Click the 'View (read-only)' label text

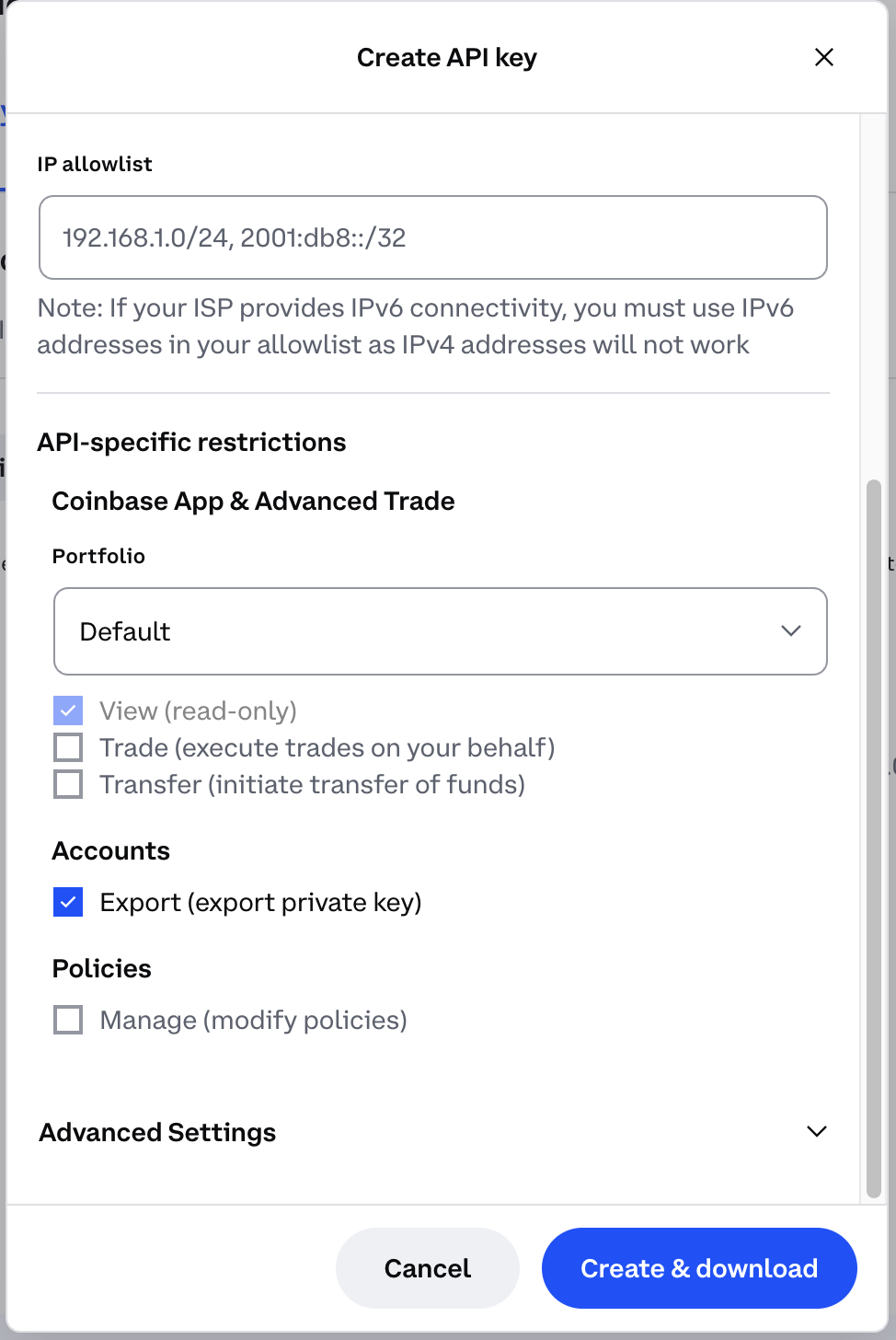[198, 710]
